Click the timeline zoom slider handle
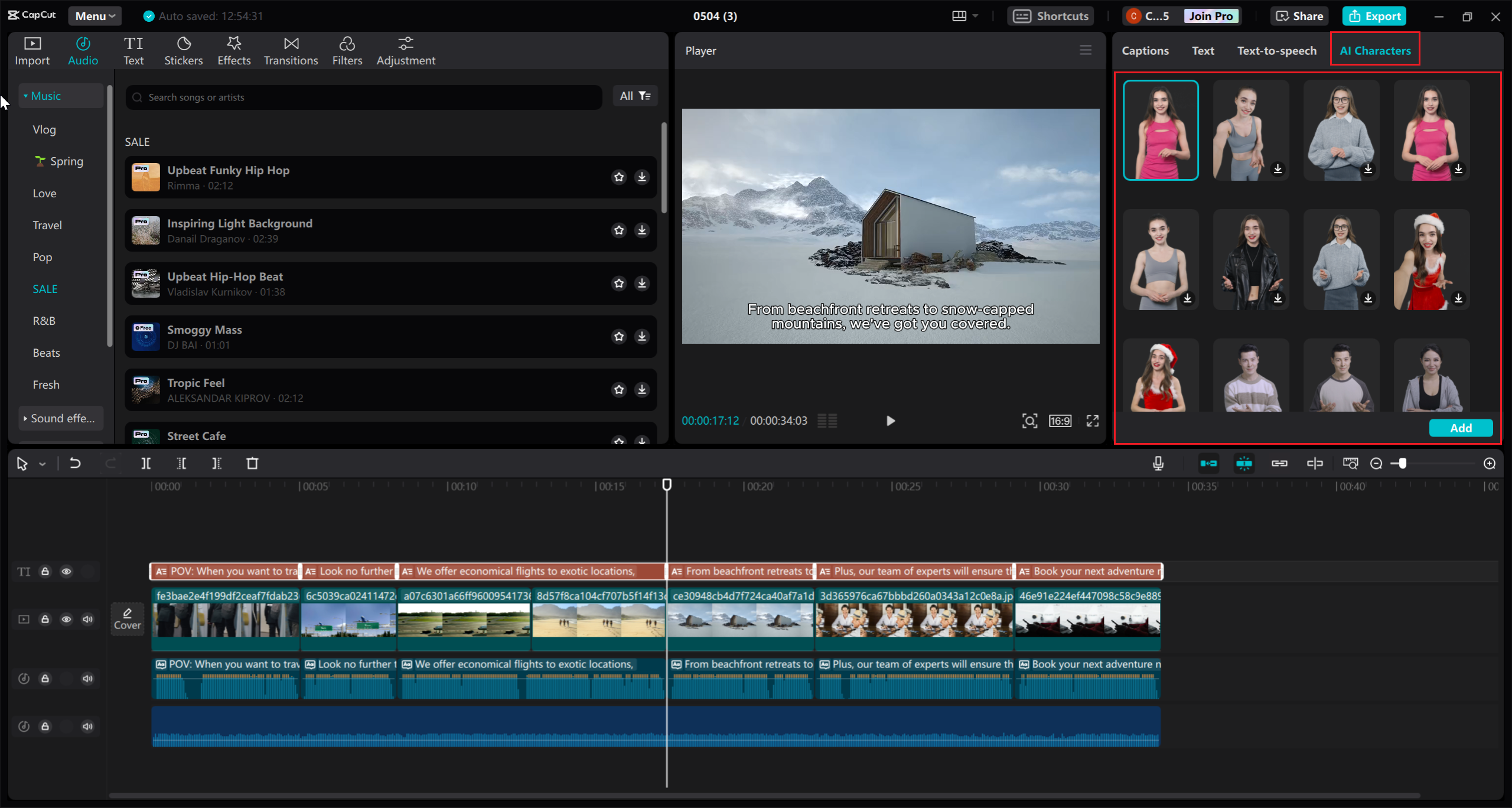 click(1403, 464)
